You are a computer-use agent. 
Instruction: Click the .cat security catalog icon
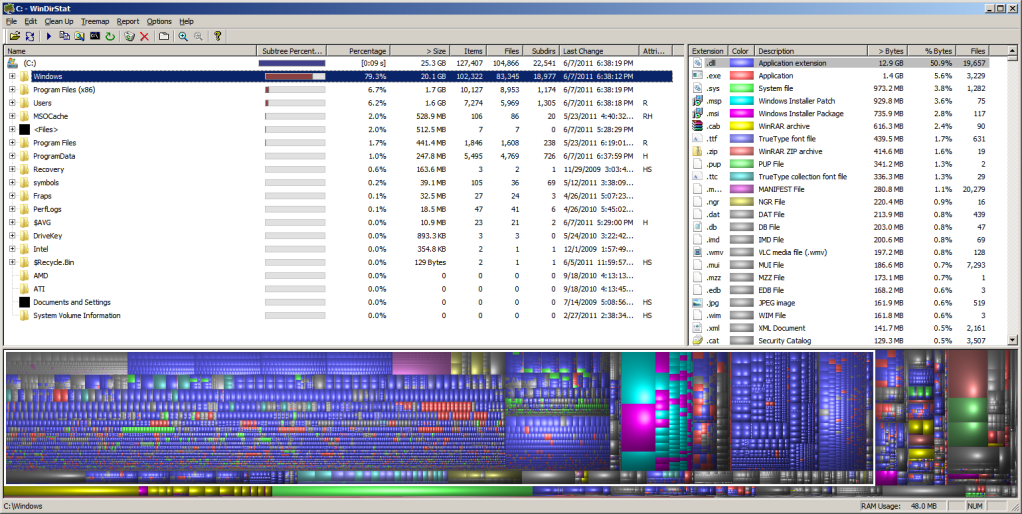[697, 341]
